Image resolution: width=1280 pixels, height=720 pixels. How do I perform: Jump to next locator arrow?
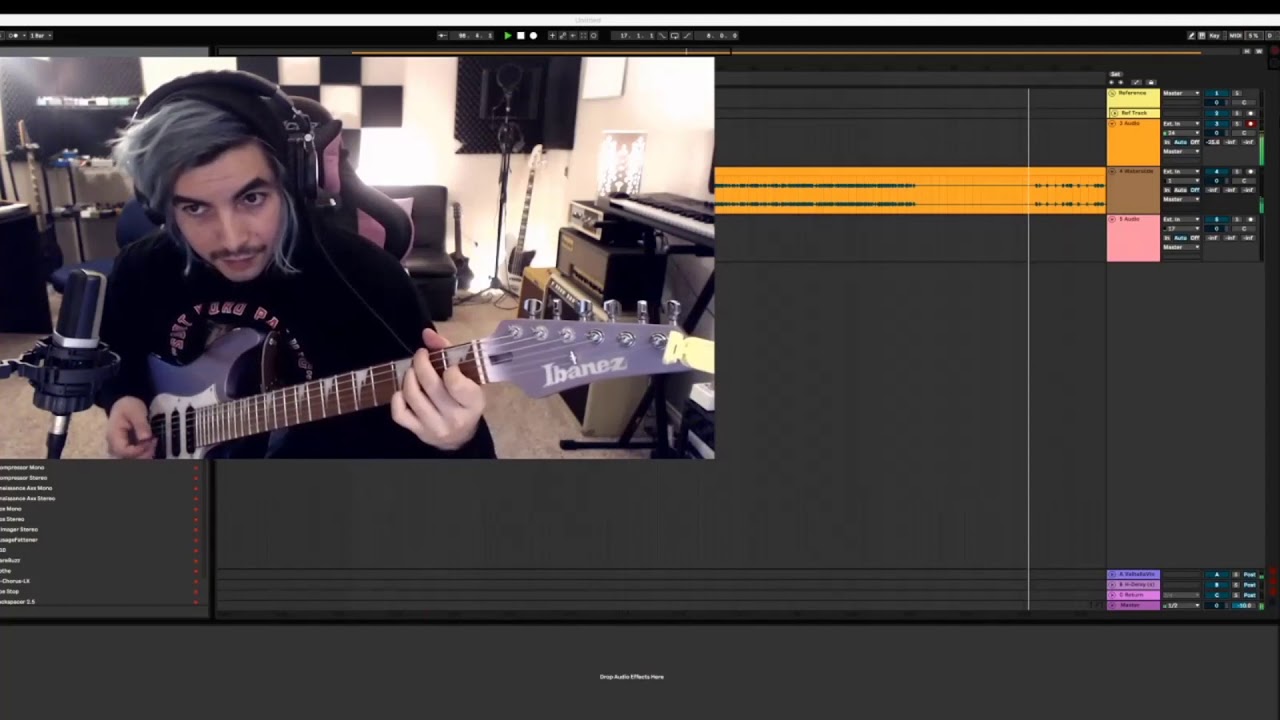click(1121, 82)
